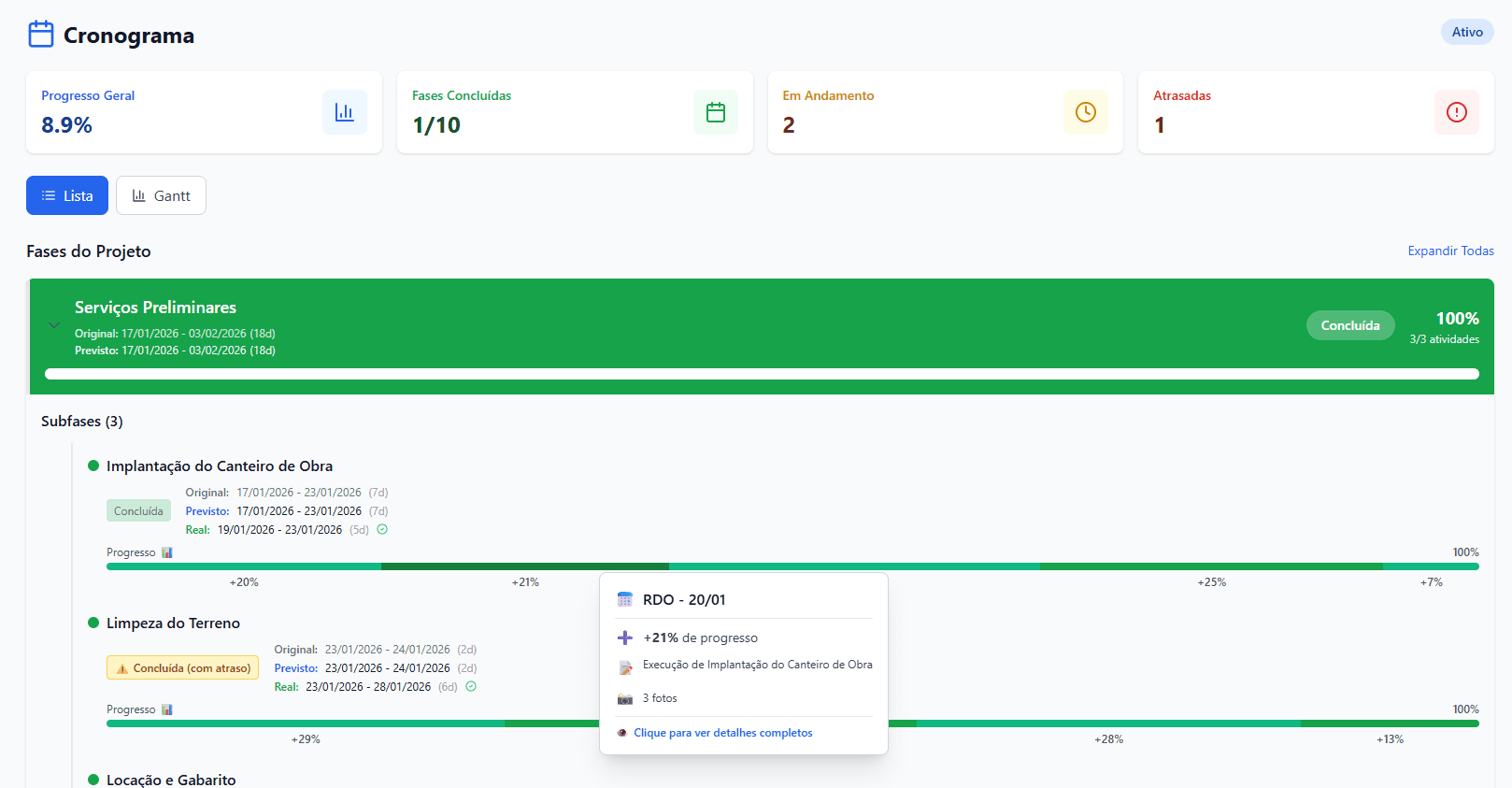
Task: Expand all phases with Expandir Todas
Action: pyautogui.click(x=1450, y=251)
